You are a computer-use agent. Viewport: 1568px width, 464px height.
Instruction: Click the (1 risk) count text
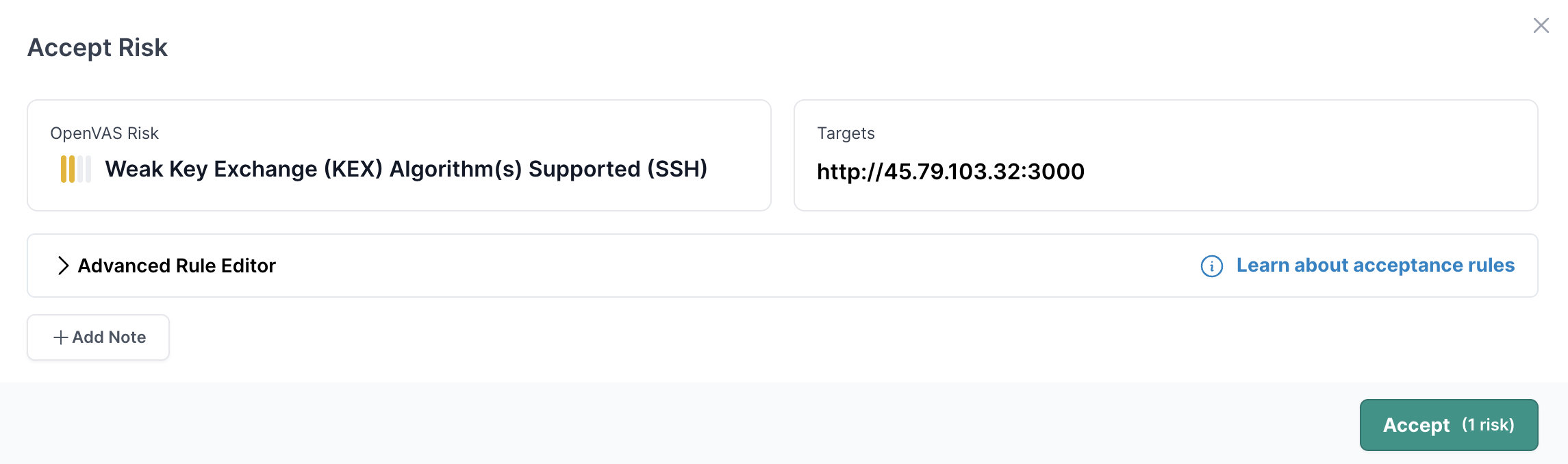point(1488,425)
